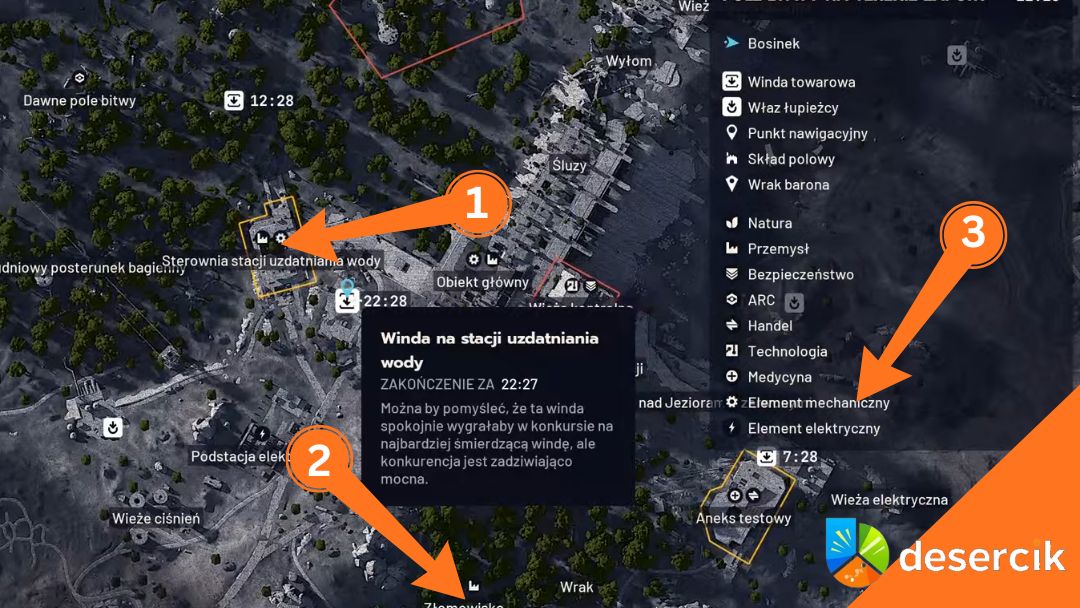Click the desercik logo
The image size is (1080, 608).
coord(945,553)
